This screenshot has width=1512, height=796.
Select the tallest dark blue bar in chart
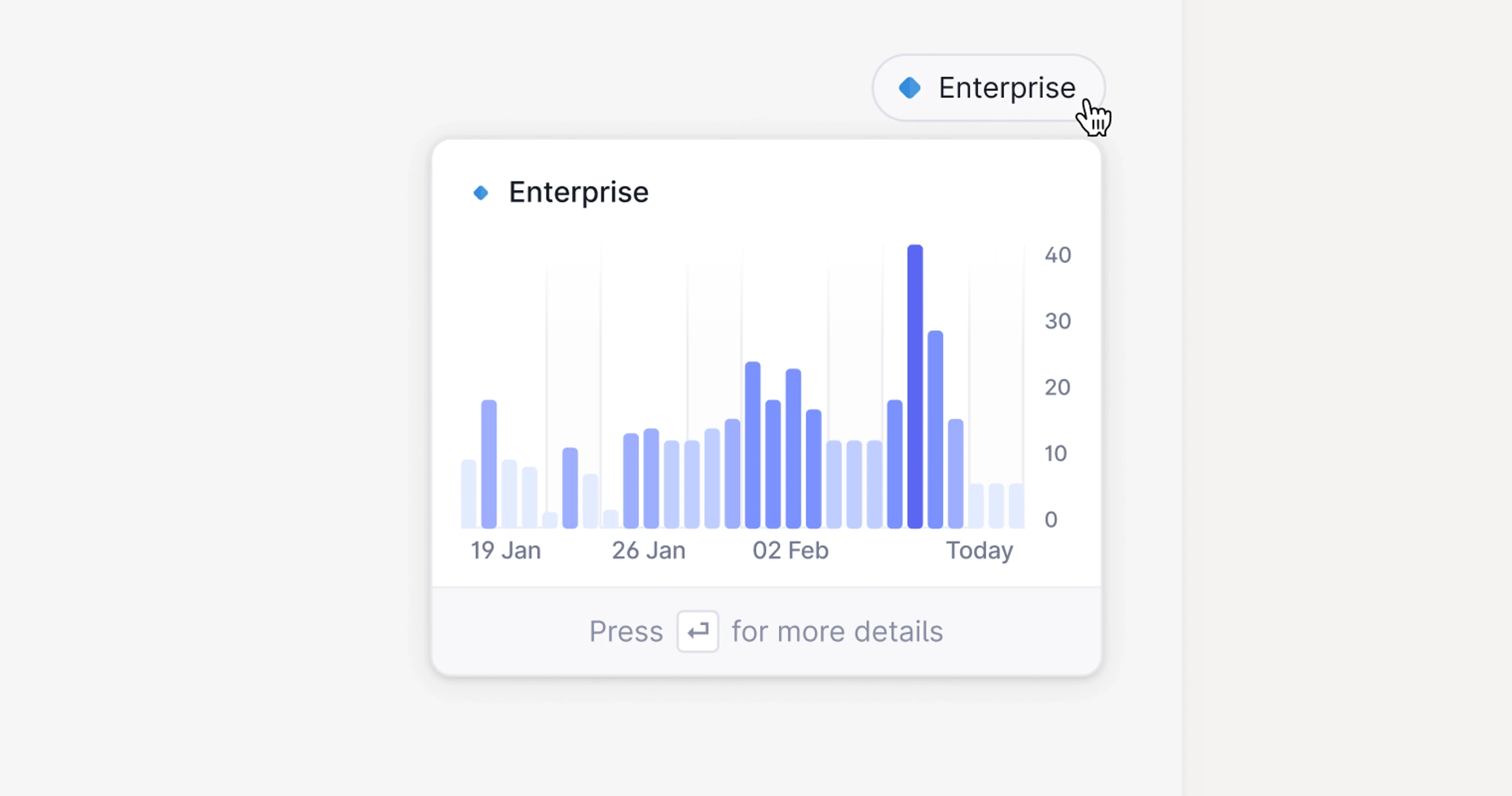(x=915, y=386)
